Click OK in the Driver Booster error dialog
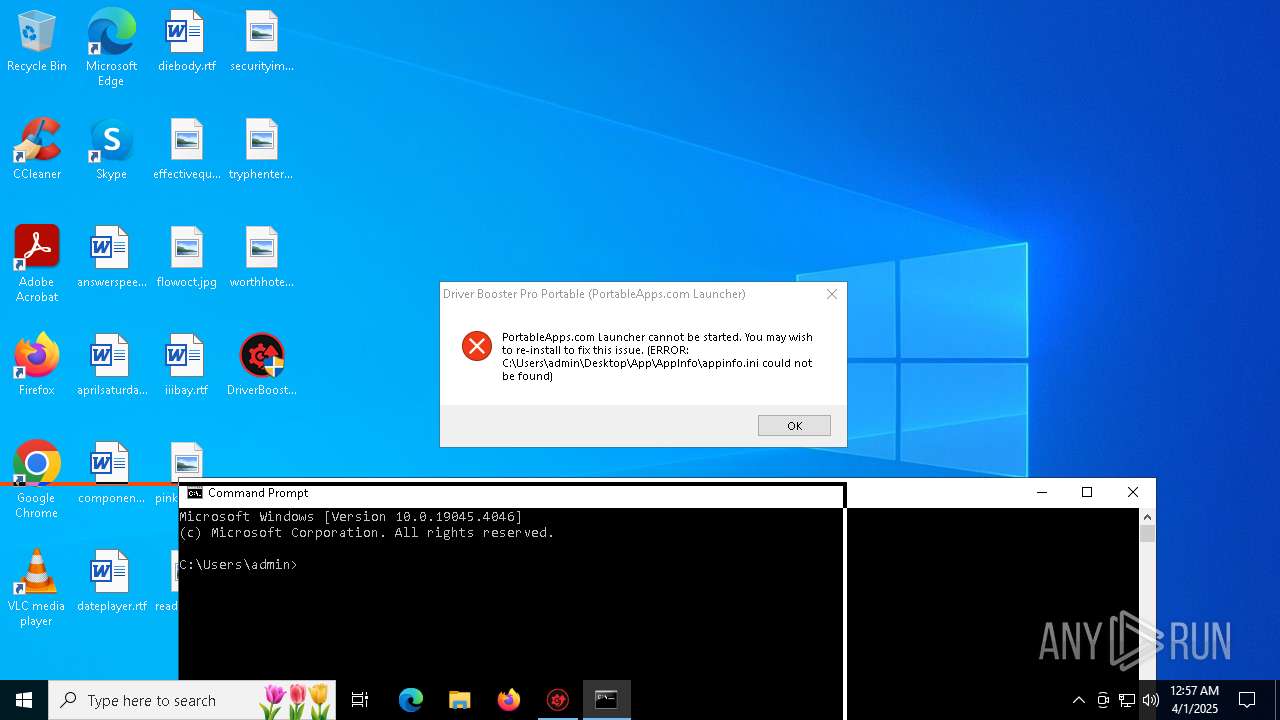The width and height of the screenshot is (1280, 720). click(x=794, y=426)
